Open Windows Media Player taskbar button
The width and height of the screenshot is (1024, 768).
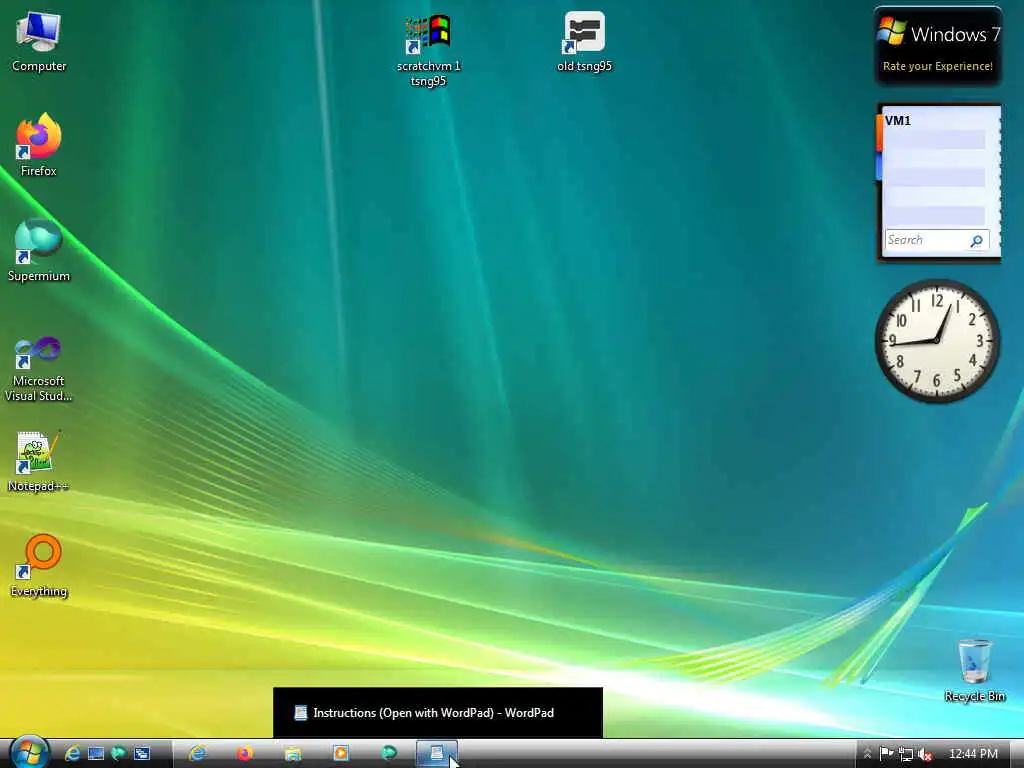pyautogui.click(x=340, y=754)
